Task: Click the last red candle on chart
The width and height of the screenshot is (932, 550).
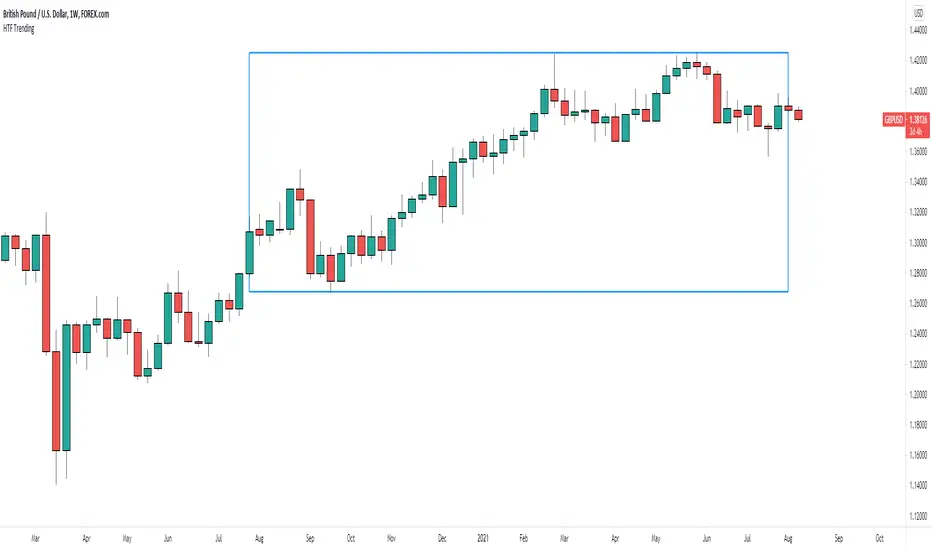Action: [x=798, y=114]
